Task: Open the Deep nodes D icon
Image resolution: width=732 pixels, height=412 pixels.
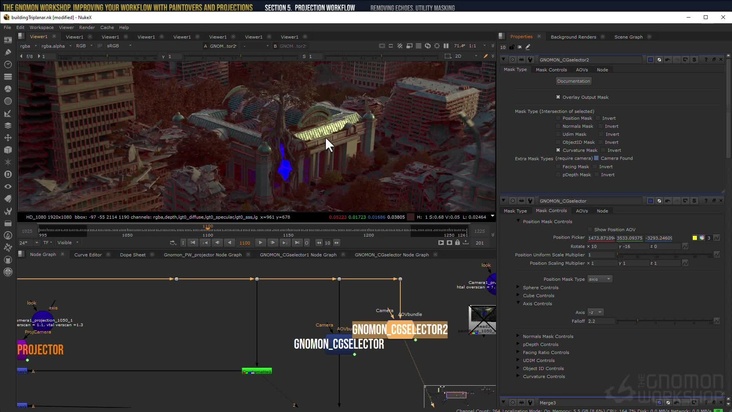Action: [8, 174]
